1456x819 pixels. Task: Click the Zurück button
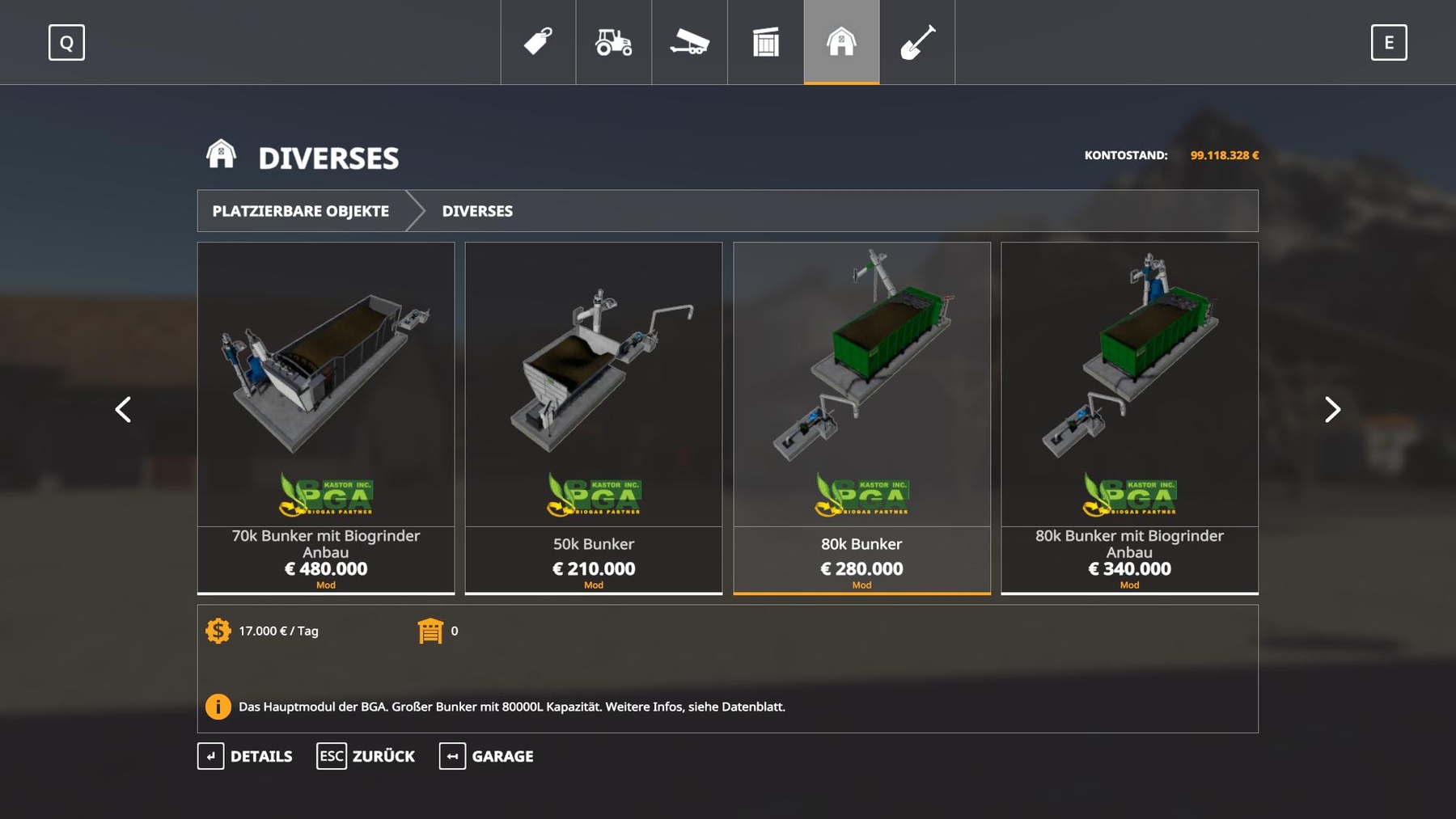pyautogui.click(x=366, y=756)
